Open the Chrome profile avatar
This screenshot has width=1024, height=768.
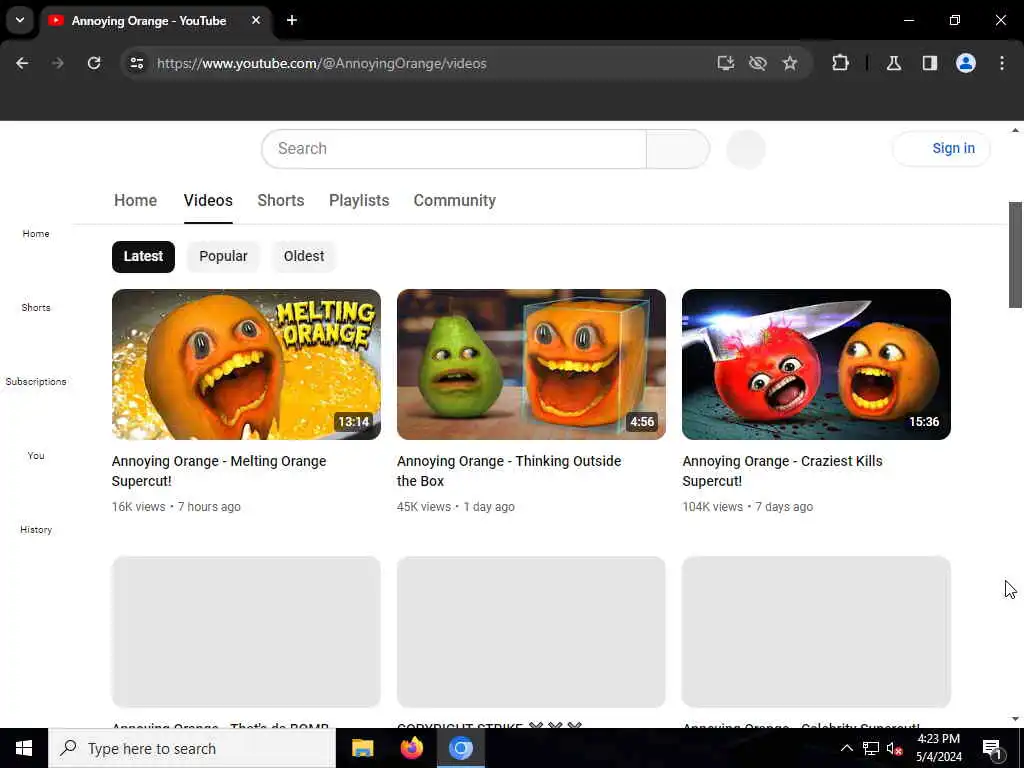[x=966, y=63]
